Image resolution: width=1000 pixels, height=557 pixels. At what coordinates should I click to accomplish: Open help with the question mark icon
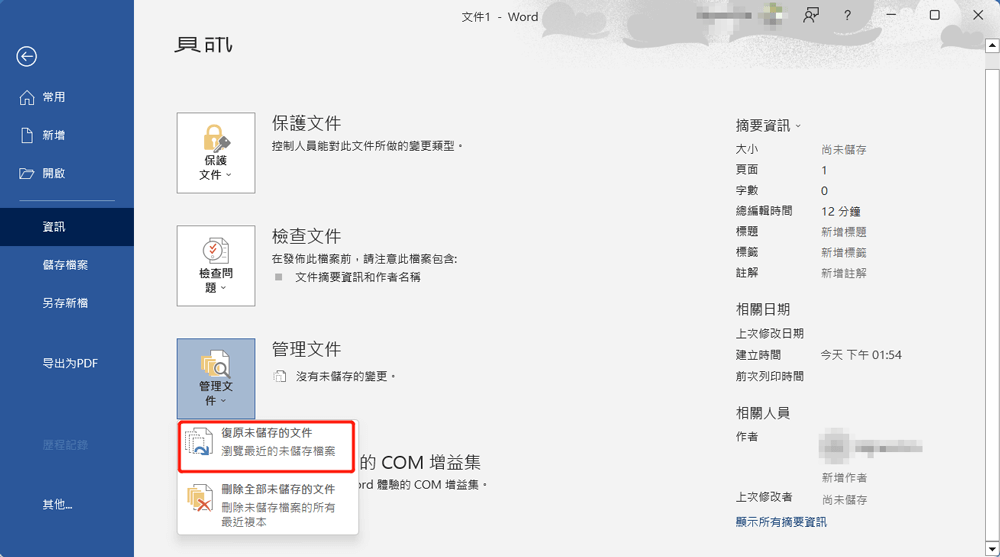[x=847, y=16]
